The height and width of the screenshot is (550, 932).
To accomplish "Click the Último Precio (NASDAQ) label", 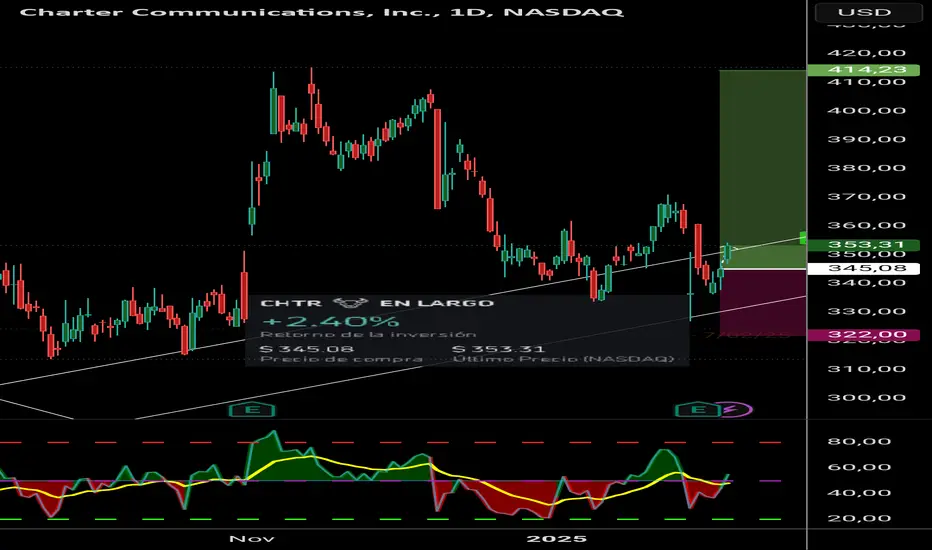I will [563, 359].
